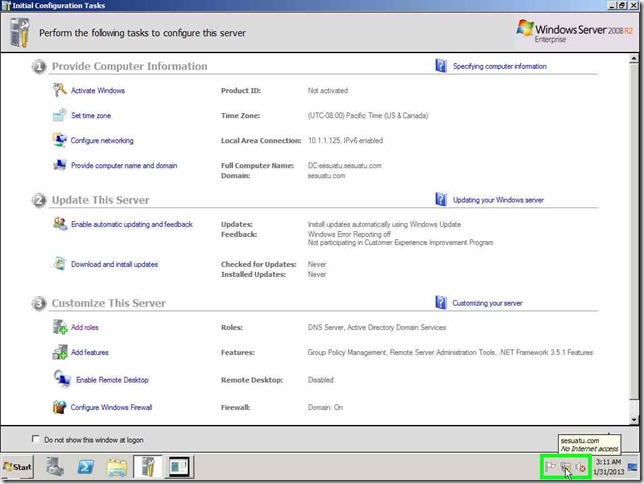
Task: Open Customizing your server help link
Action: tap(488, 303)
